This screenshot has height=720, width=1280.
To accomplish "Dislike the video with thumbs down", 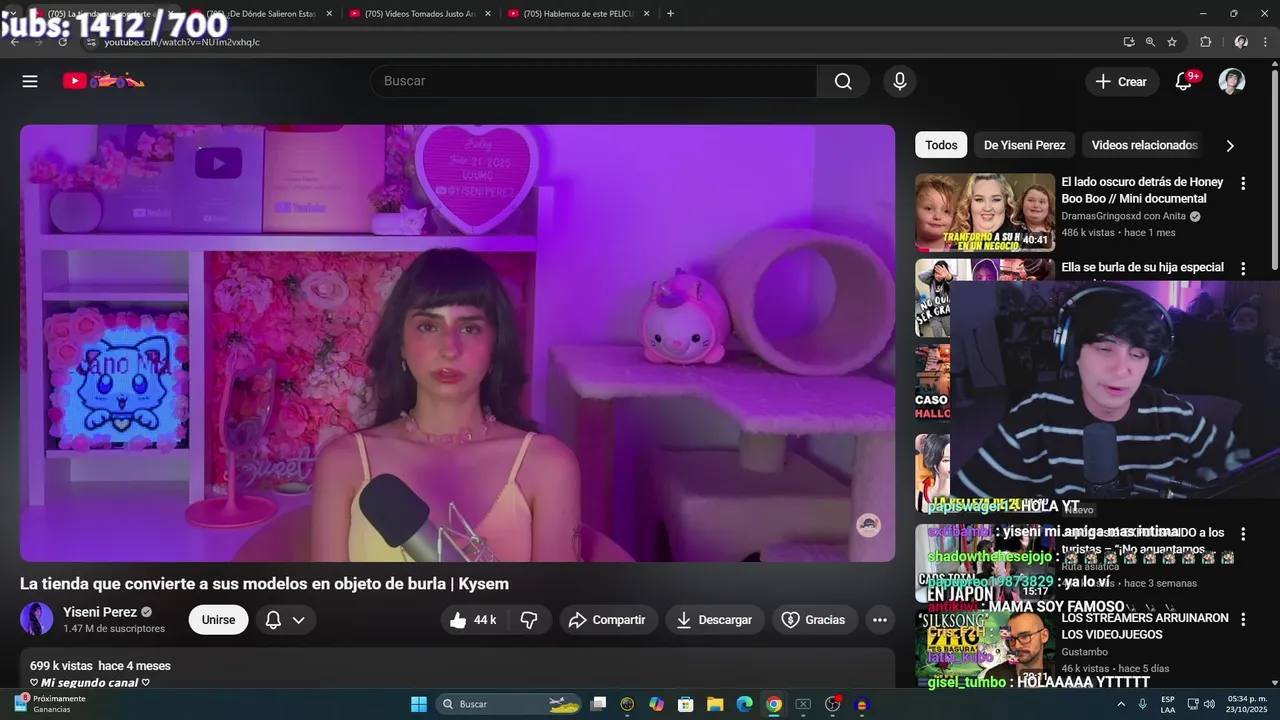I will (x=529, y=620).
